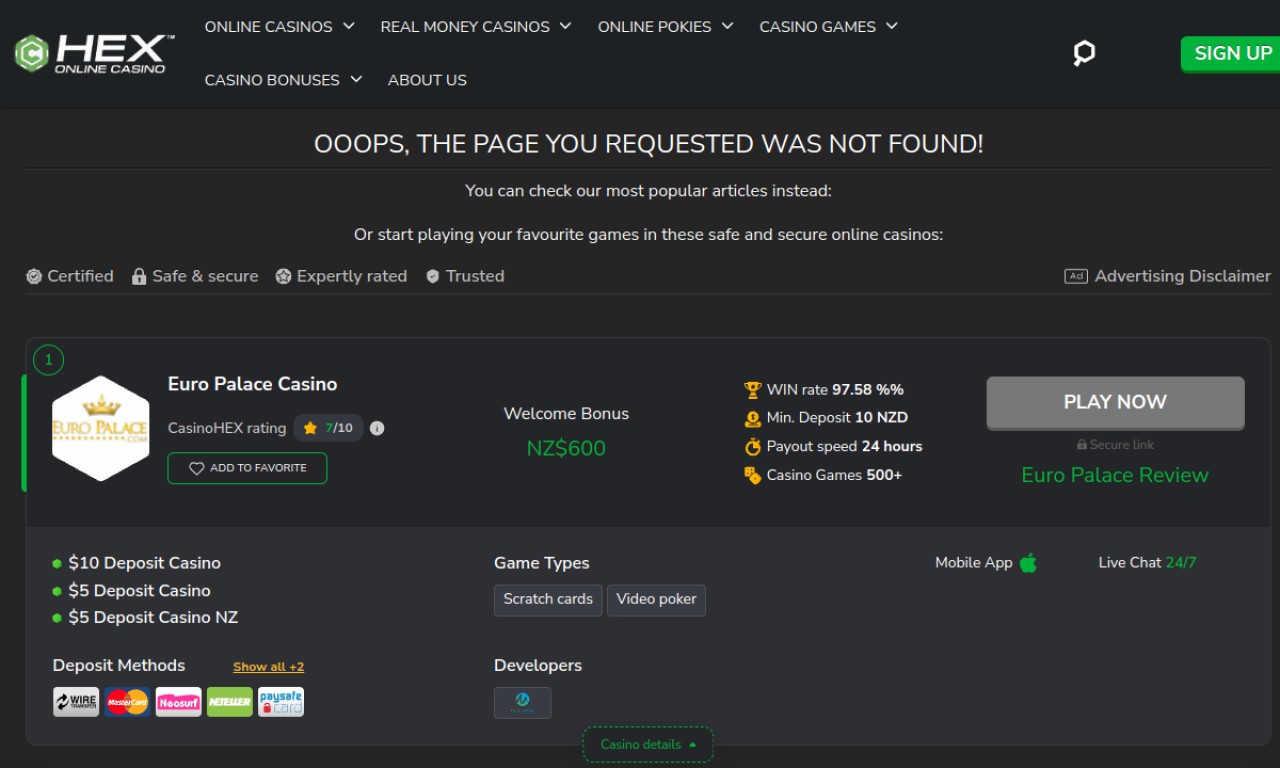Click the Ad icon beside Advertising Disclaimer
The image size is (1280, 768).
(x=1076, y=276)
